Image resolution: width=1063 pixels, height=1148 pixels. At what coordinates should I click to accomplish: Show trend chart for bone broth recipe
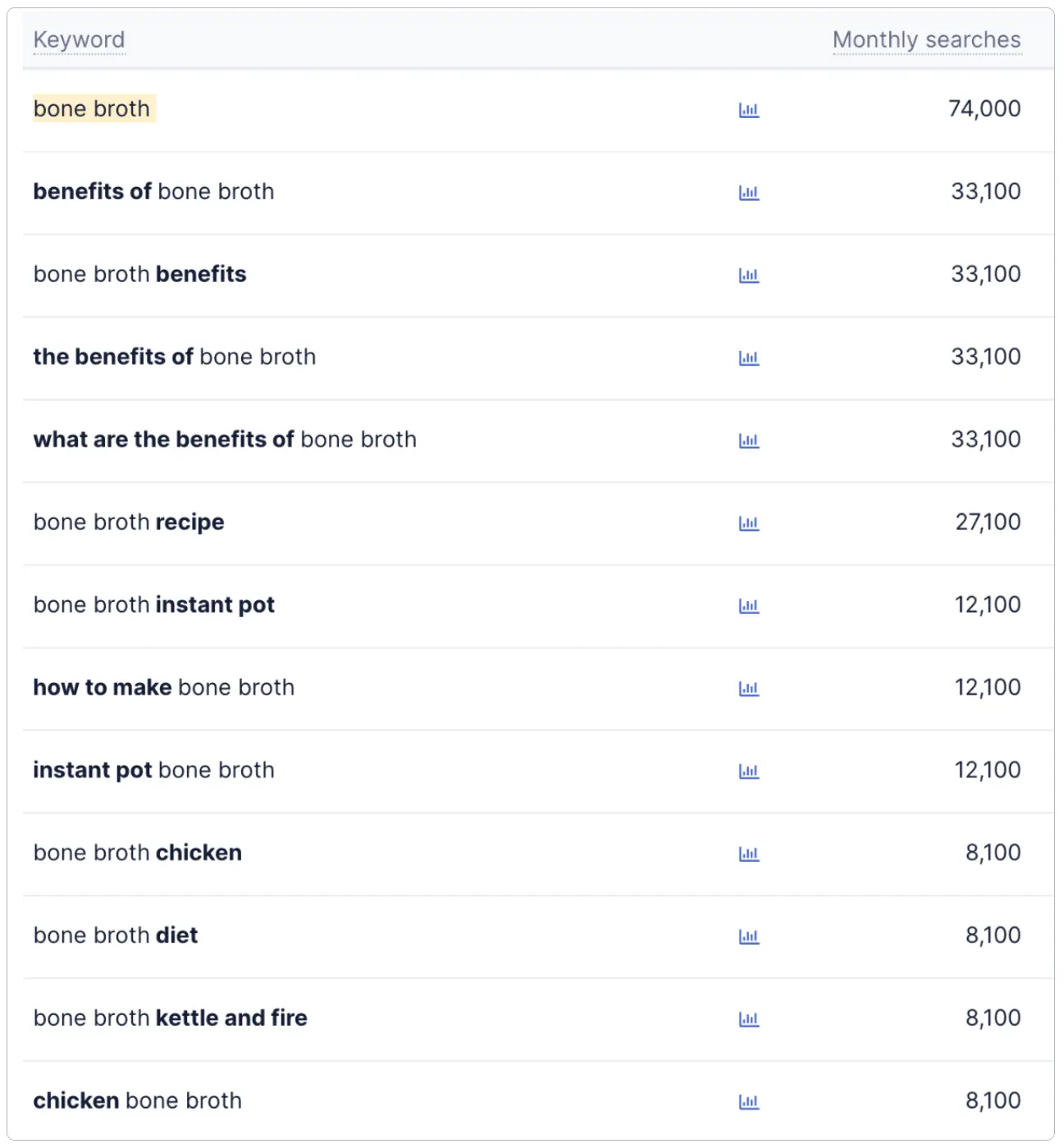click(x=749, y=523)
